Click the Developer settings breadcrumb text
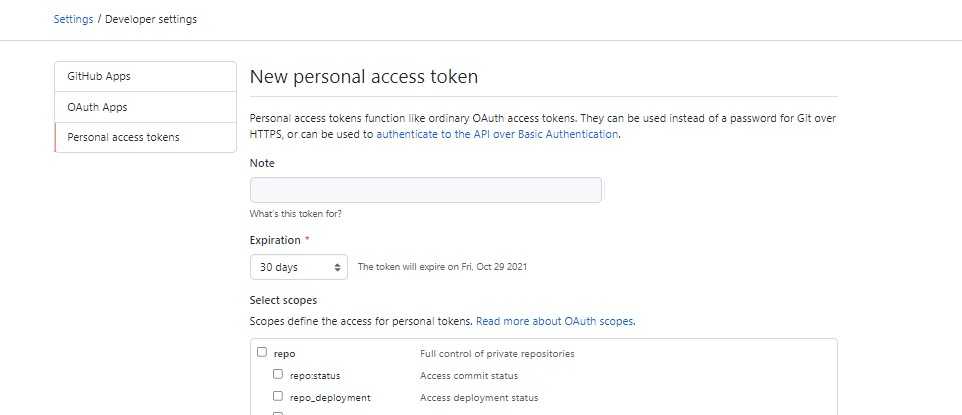 (x=151, y=19)
